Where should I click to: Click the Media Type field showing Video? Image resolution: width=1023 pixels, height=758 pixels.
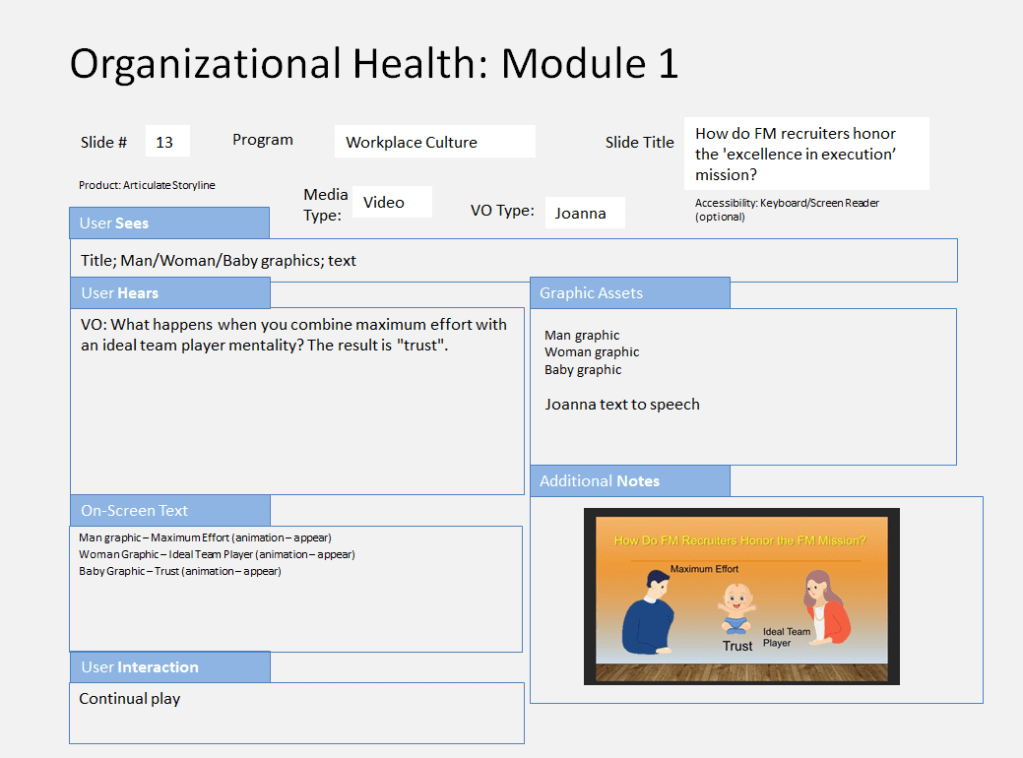391,202
